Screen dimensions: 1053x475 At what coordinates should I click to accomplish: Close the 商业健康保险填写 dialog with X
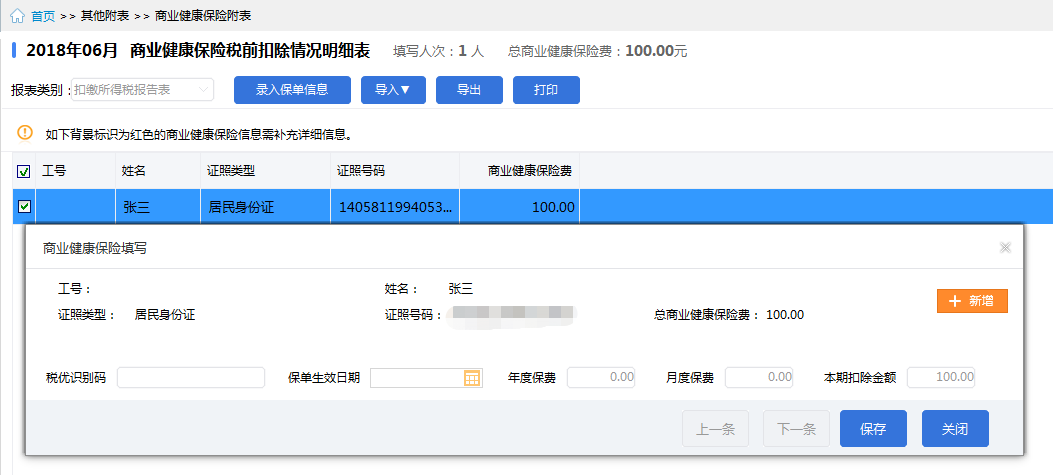(x=1005, y=247)
